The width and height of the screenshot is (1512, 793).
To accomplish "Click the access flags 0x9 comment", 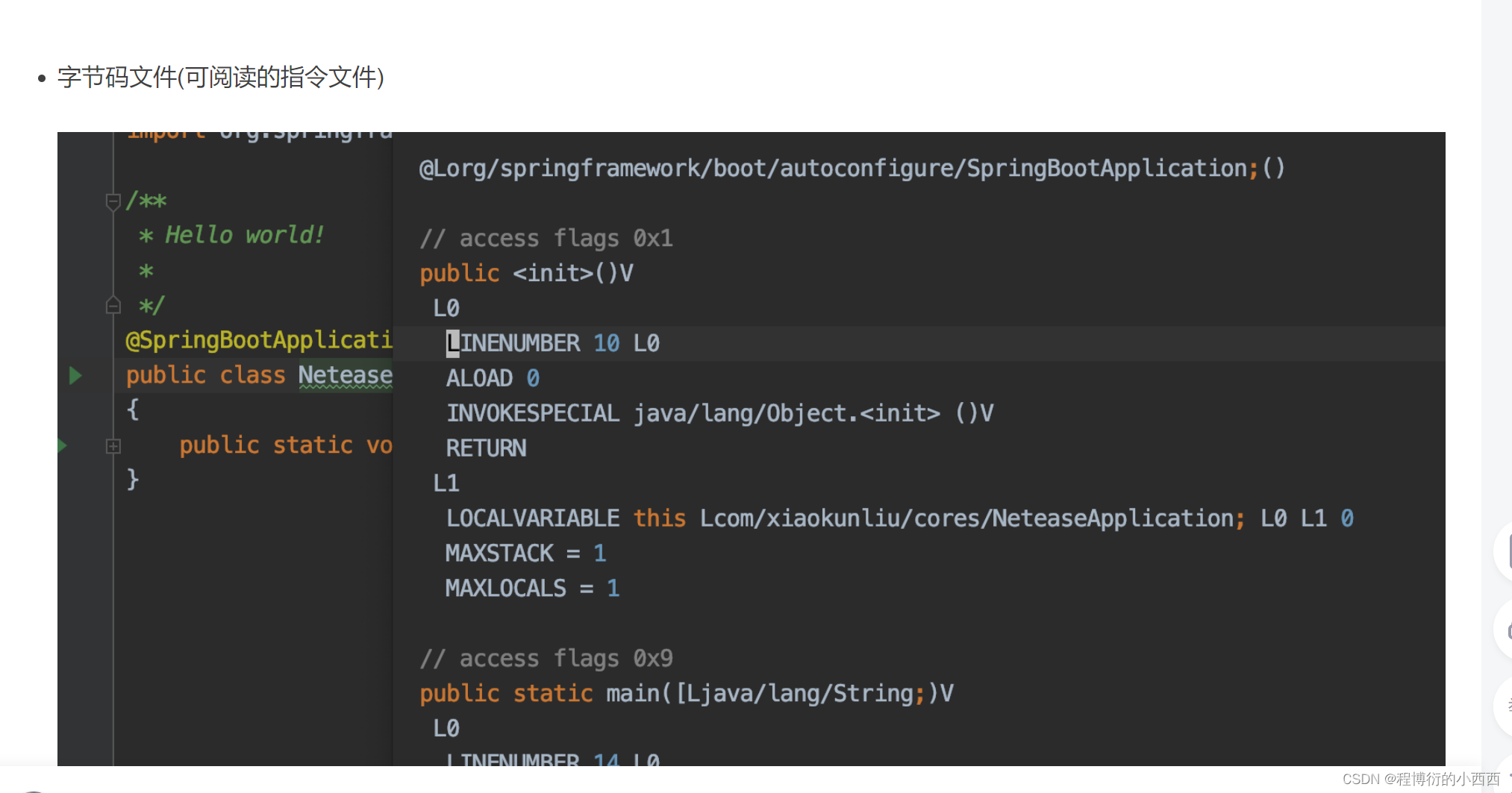I will [x=546, y=659].
